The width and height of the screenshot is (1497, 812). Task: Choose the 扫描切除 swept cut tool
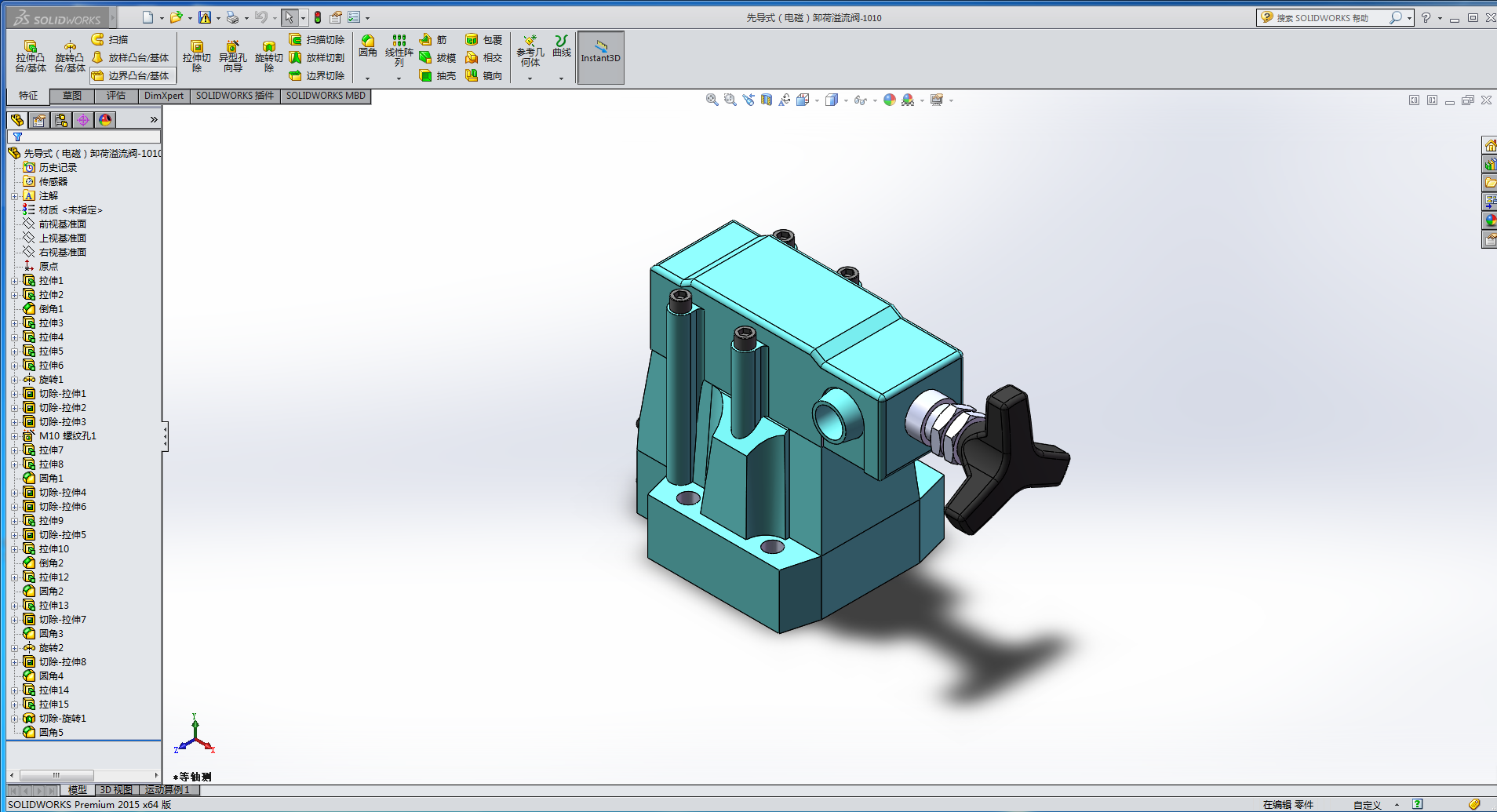coord(317,39)
